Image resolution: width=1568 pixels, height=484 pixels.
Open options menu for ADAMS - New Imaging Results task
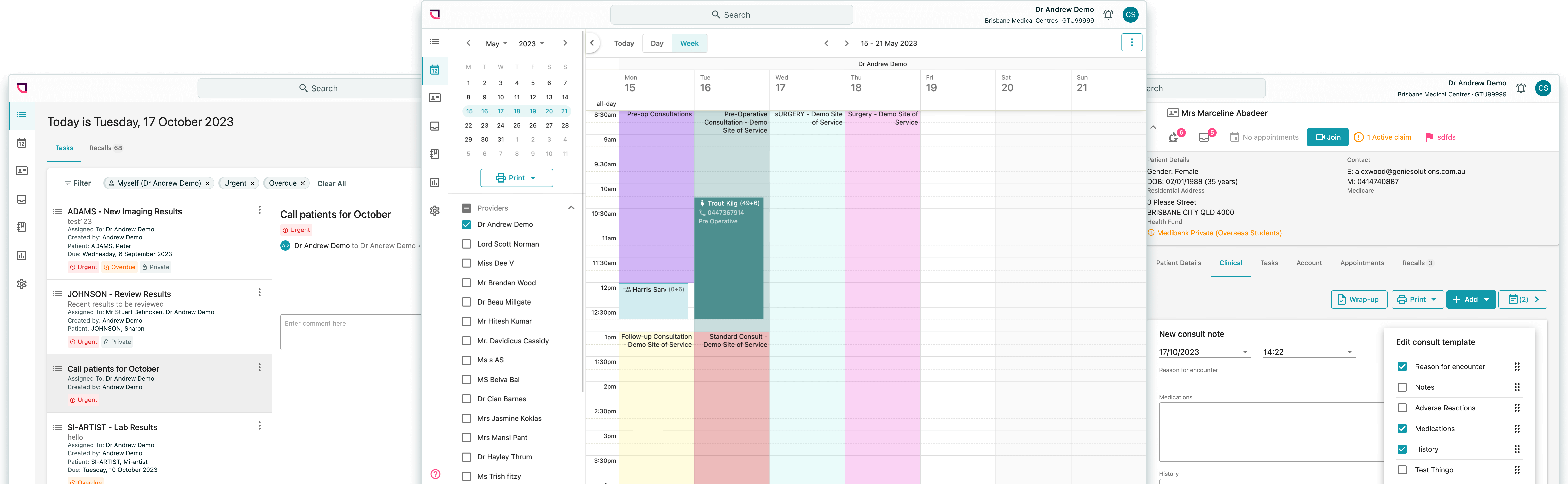point(259,210)
